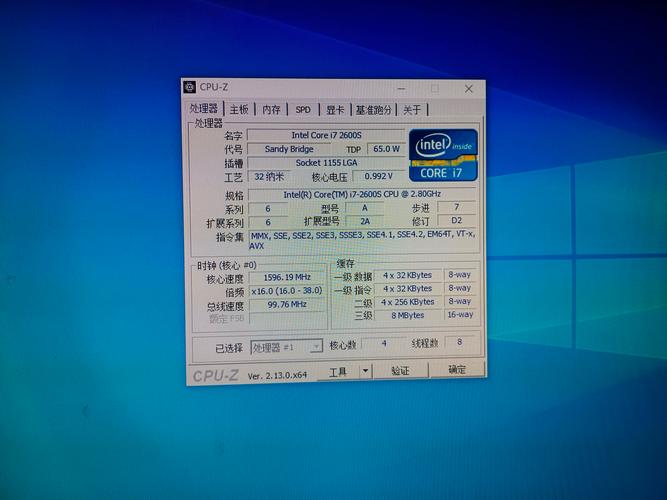Click the version text Ver. 2.13.0.x64
This screenshot has height=500, width=667.
click(x=277, y=376)
